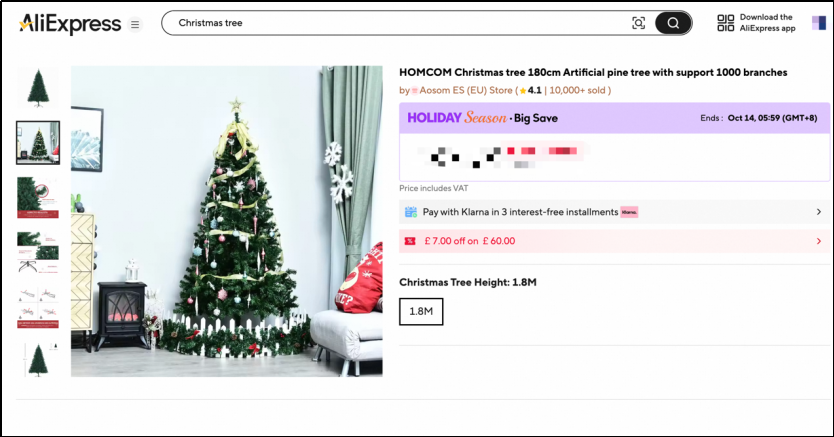Expand the £7.00 off coupon chevron
This screenshot has width=834, height=437.
tap(819, 241)
